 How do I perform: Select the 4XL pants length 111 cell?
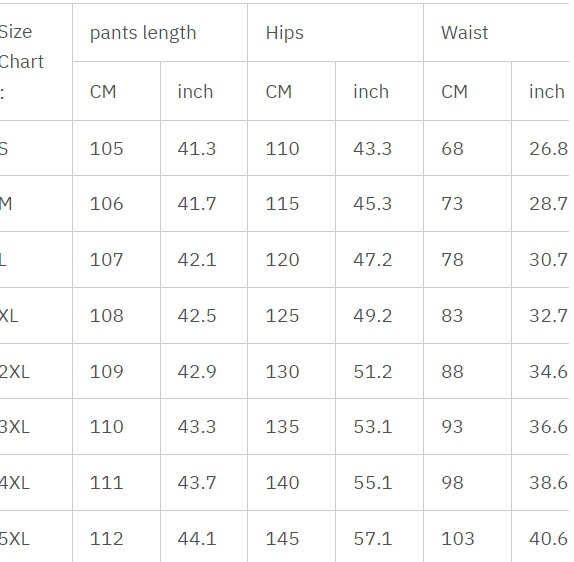point(107,483)
